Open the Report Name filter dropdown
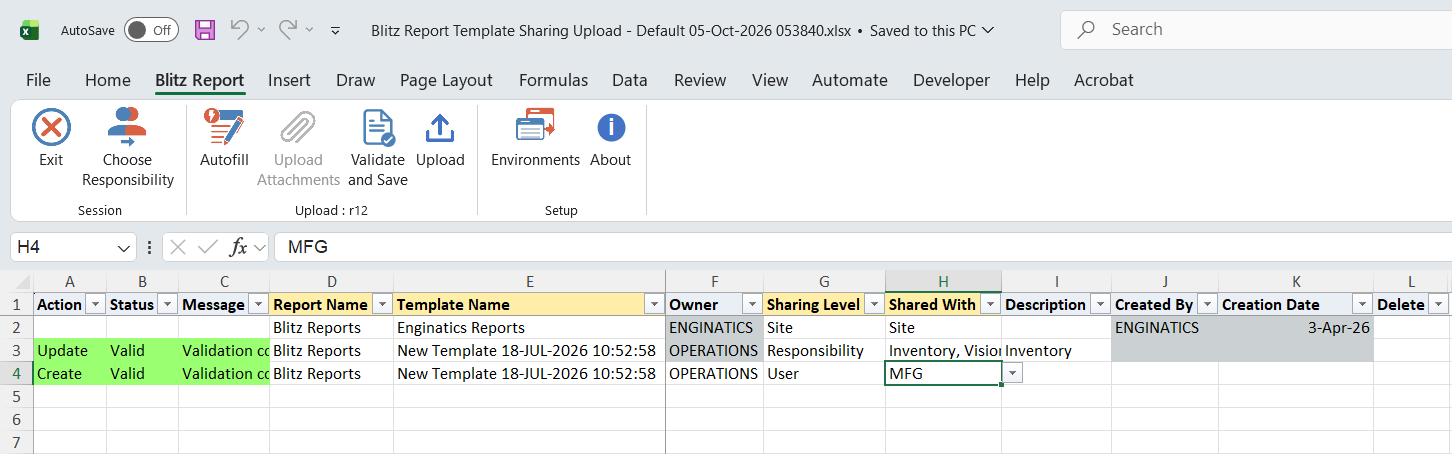Image resolution: width=1452 pixels, height=454 pixels. click(x=382, y=304)
